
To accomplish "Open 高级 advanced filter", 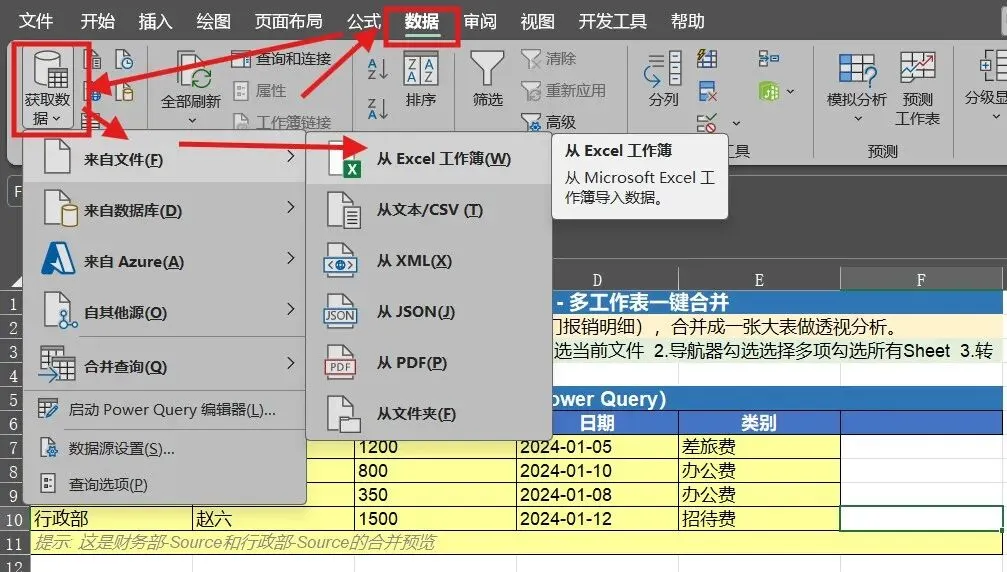I will tap(548, 121).
